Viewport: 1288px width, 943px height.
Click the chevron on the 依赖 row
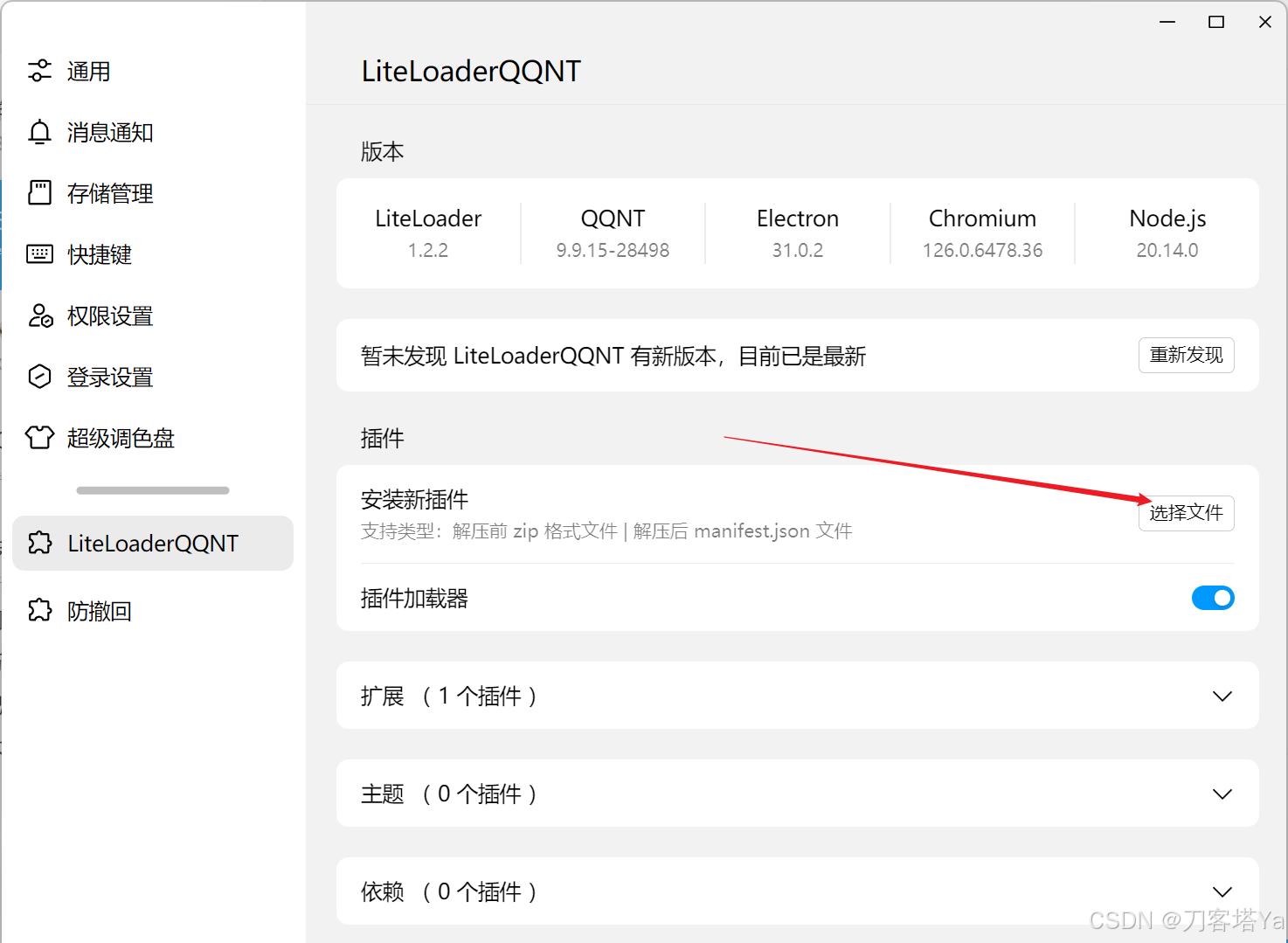pyautogui.click(x=1222, y=892)
